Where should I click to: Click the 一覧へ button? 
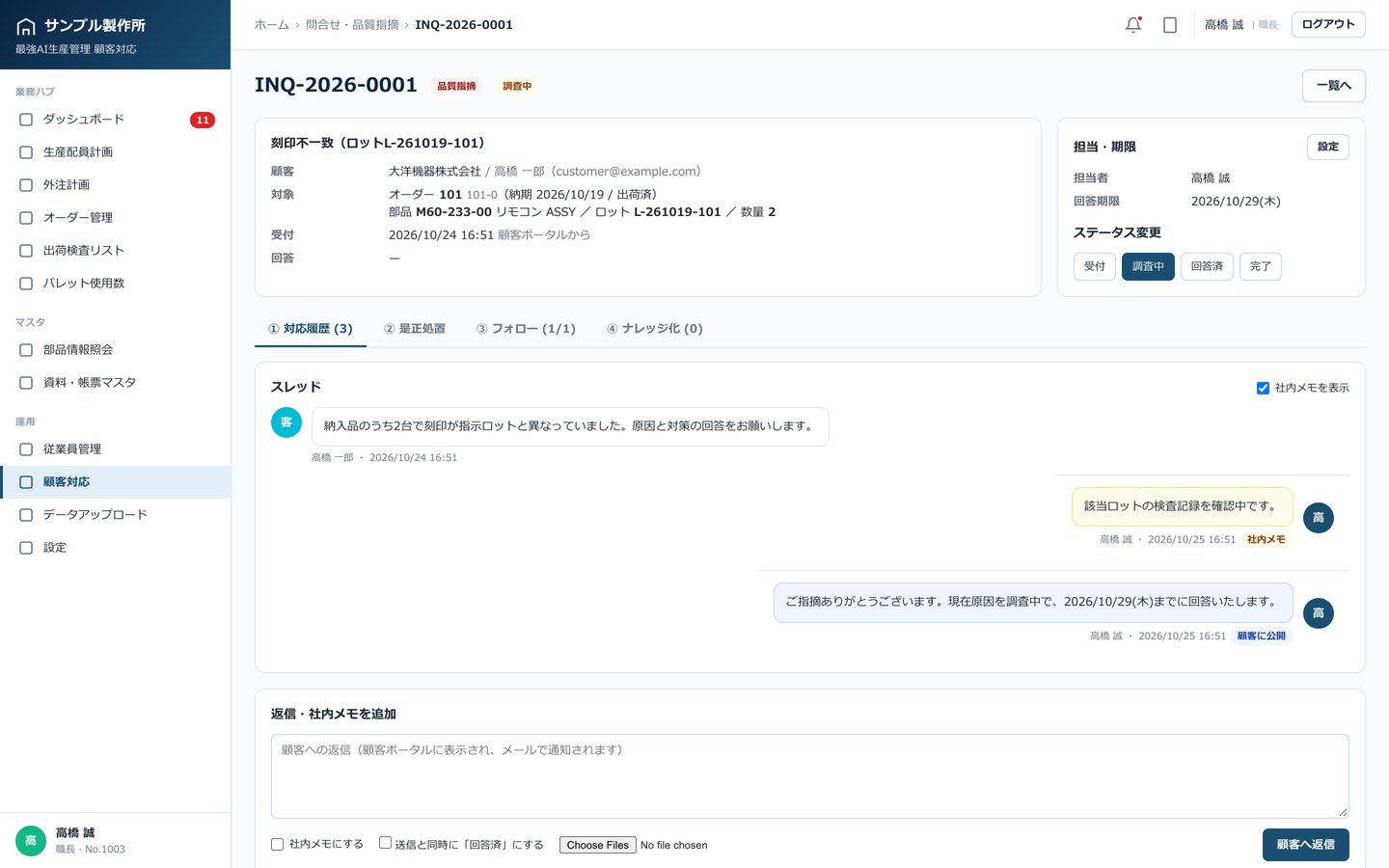[x=1334, y=86]
